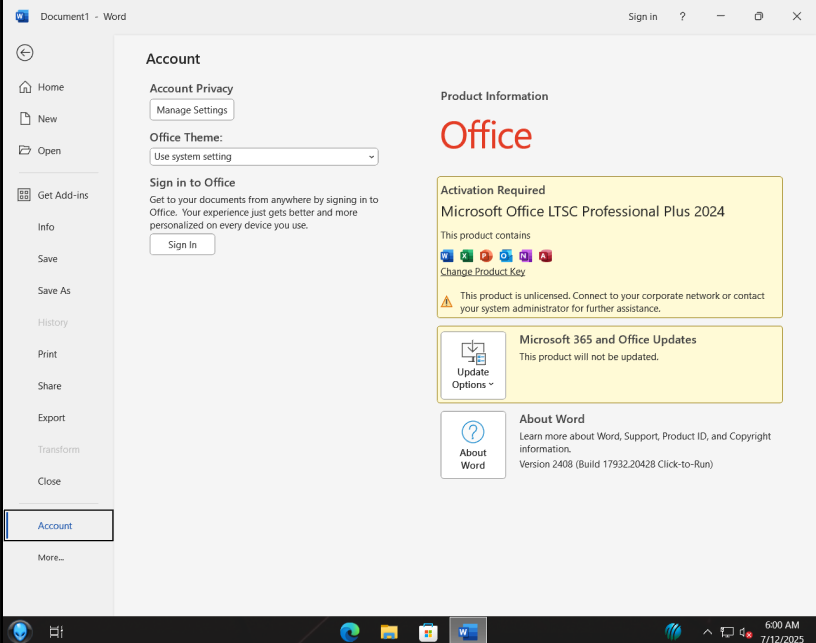816x643 pixels.
Task: Click the Open folder icon in sidebar
Action: tap(24, 150)
